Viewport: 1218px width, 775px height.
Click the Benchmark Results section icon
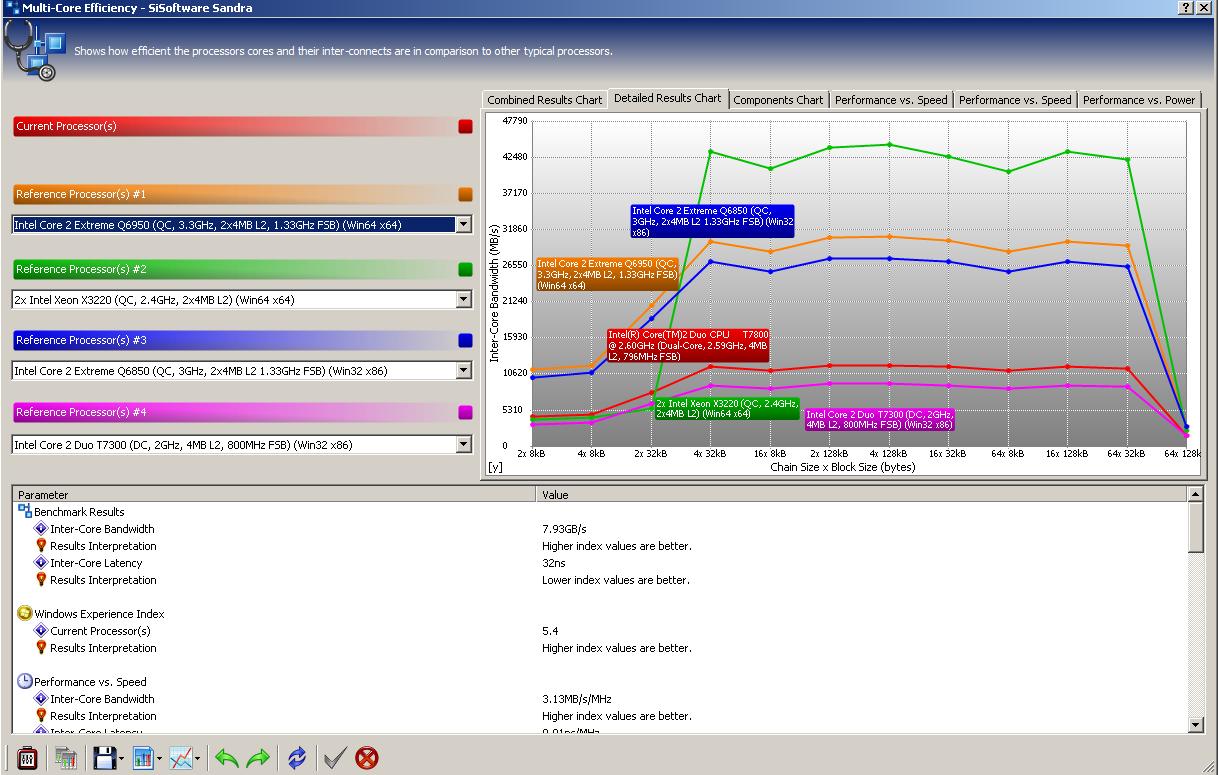[25, 511]
